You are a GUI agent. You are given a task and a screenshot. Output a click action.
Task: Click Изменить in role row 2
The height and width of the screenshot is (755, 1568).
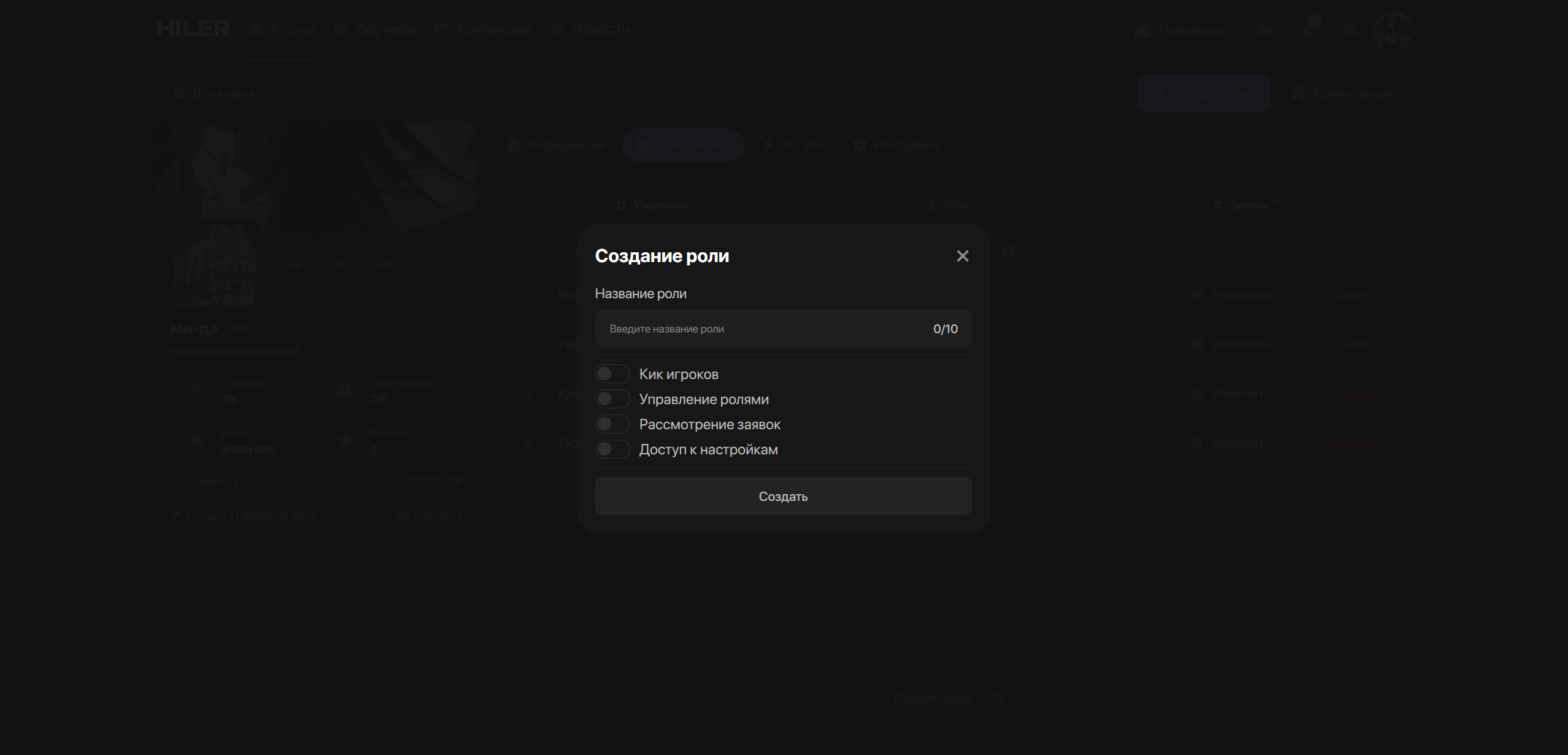point(1231,344)
